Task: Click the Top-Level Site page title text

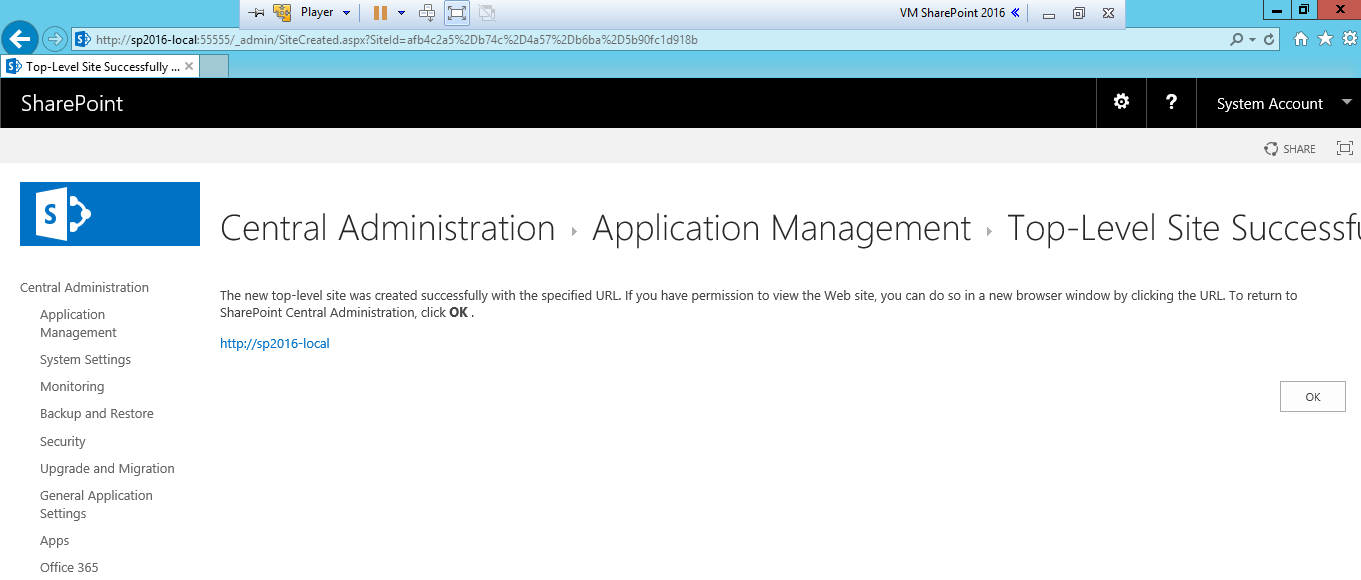Action: pyautogui.click(x=1183, y=228)
